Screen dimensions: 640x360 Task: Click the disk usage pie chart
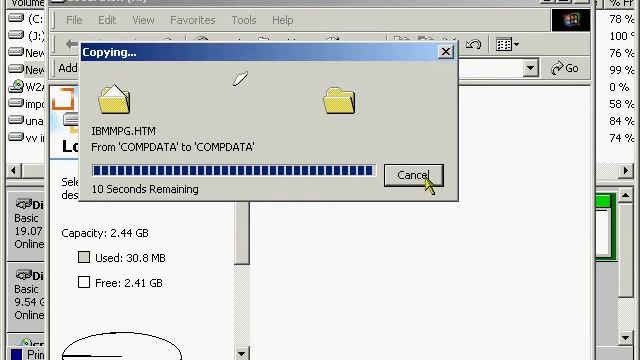coord(122,346)
